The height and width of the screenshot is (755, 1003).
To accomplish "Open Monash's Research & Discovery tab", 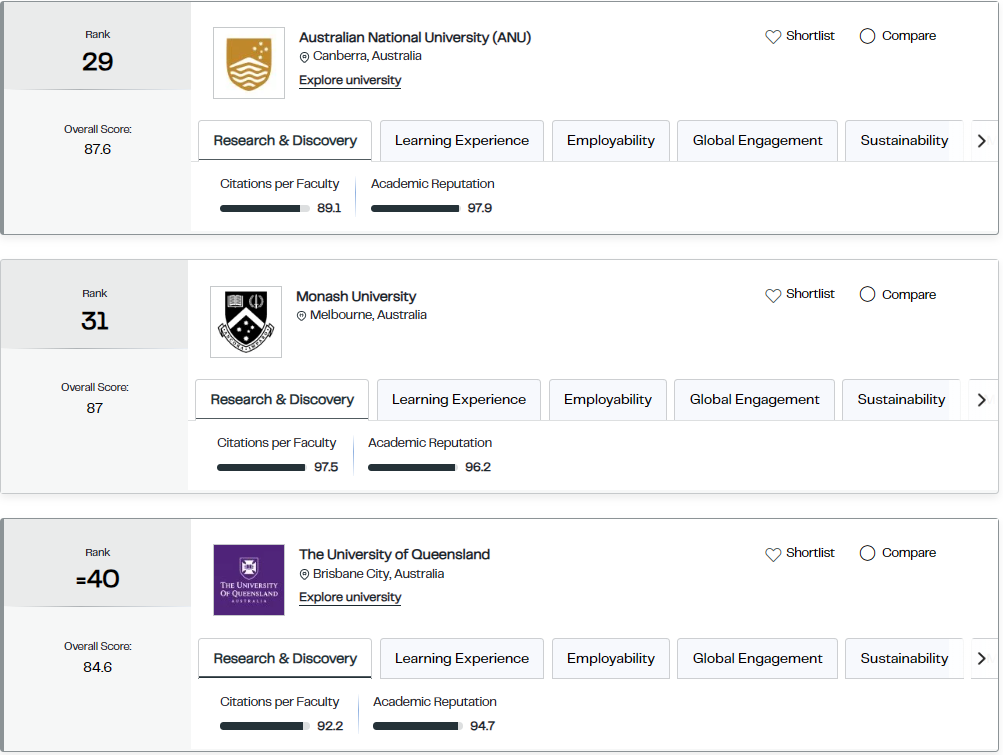I will point(282,400).
